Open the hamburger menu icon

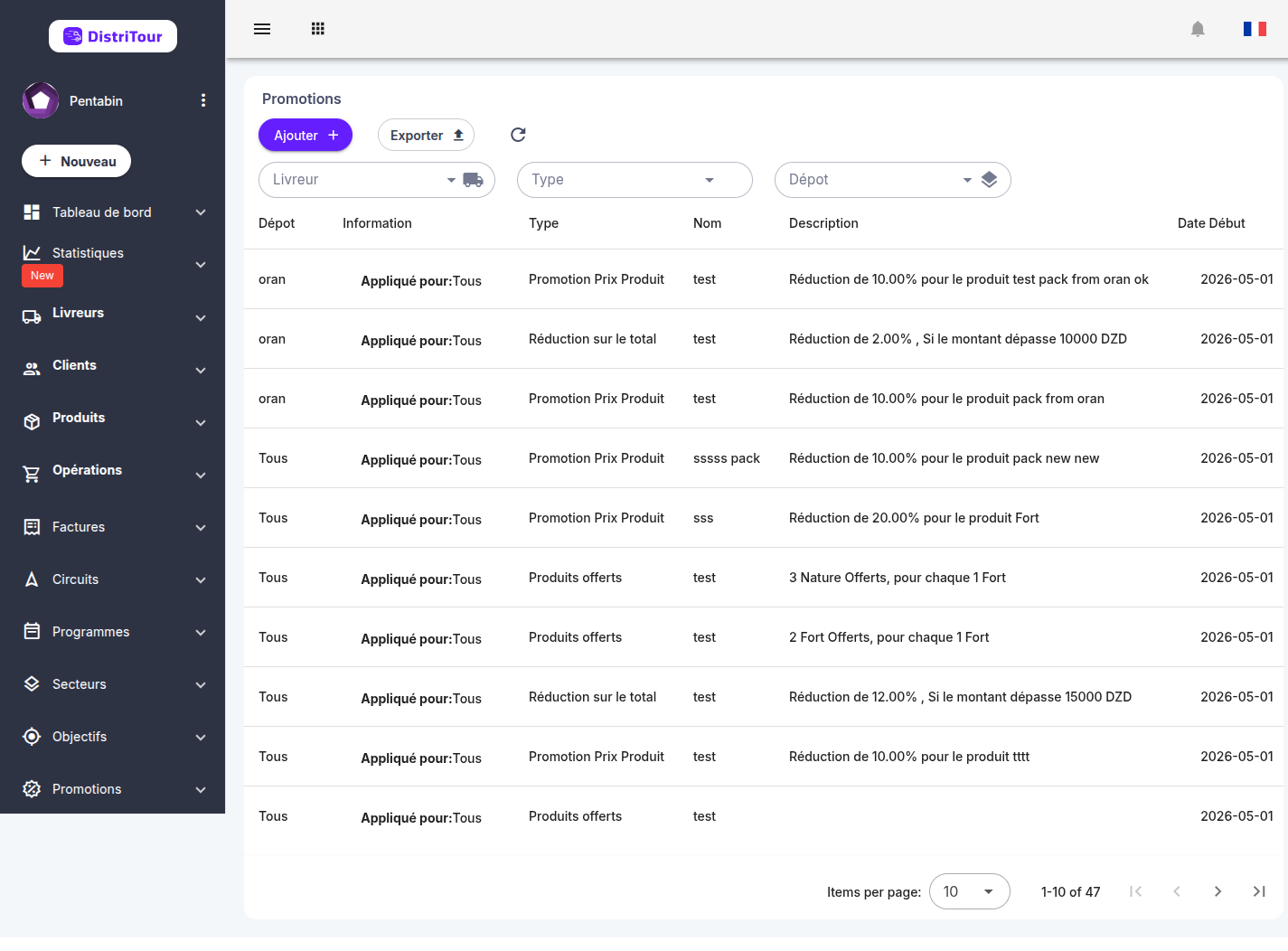point(262,29)
